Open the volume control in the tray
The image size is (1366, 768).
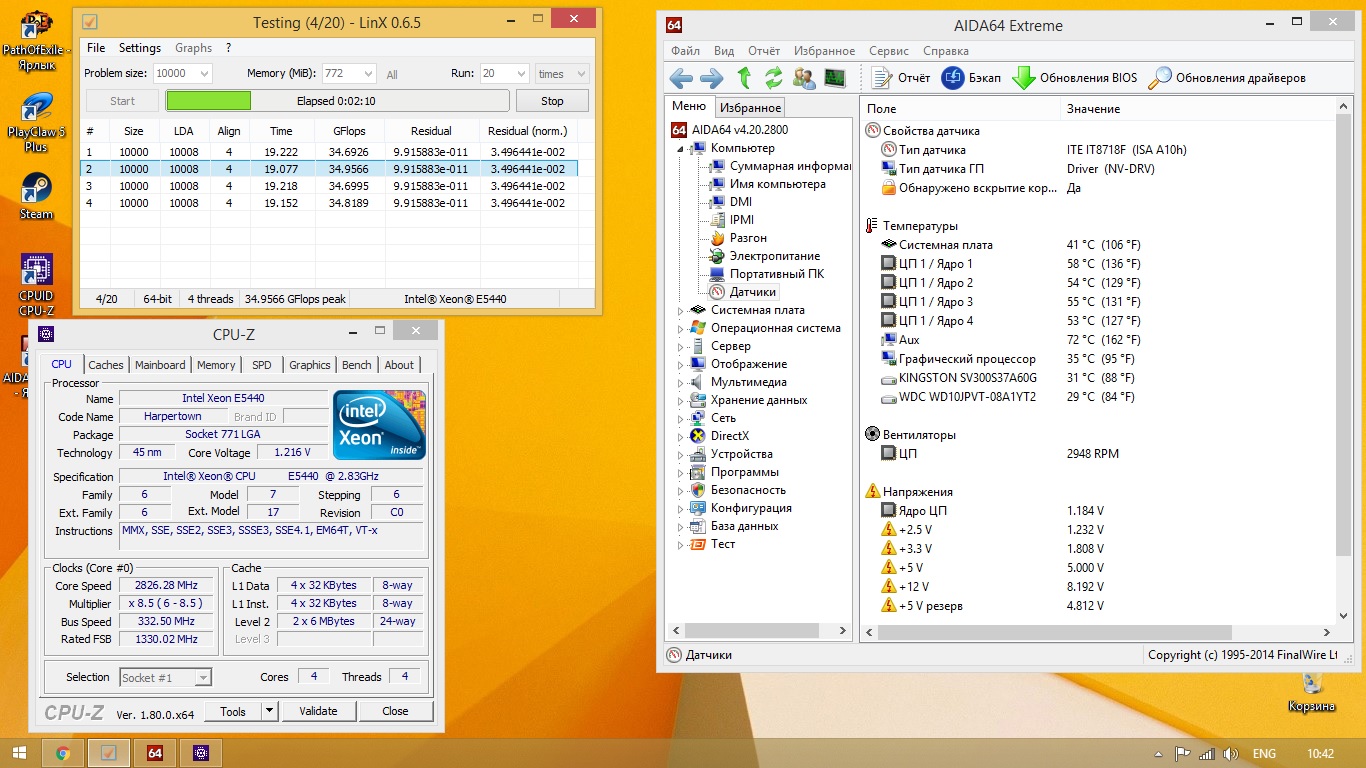(x=1230, y=754)
